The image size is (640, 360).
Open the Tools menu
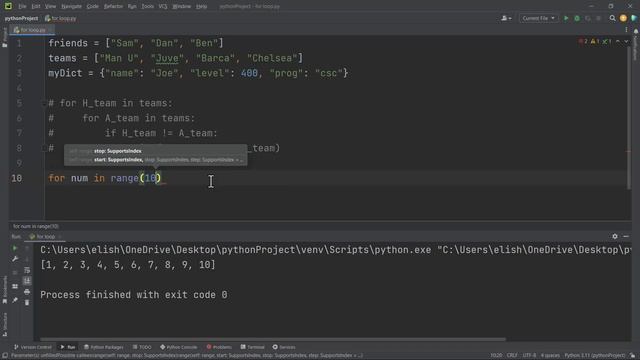point(147,6)
